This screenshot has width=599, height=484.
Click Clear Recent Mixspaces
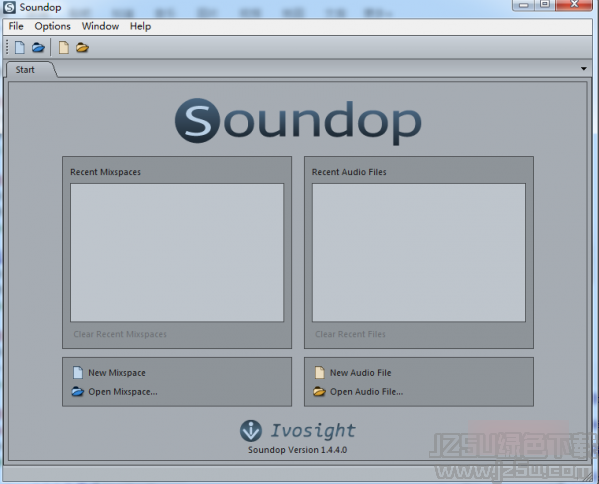120,334
